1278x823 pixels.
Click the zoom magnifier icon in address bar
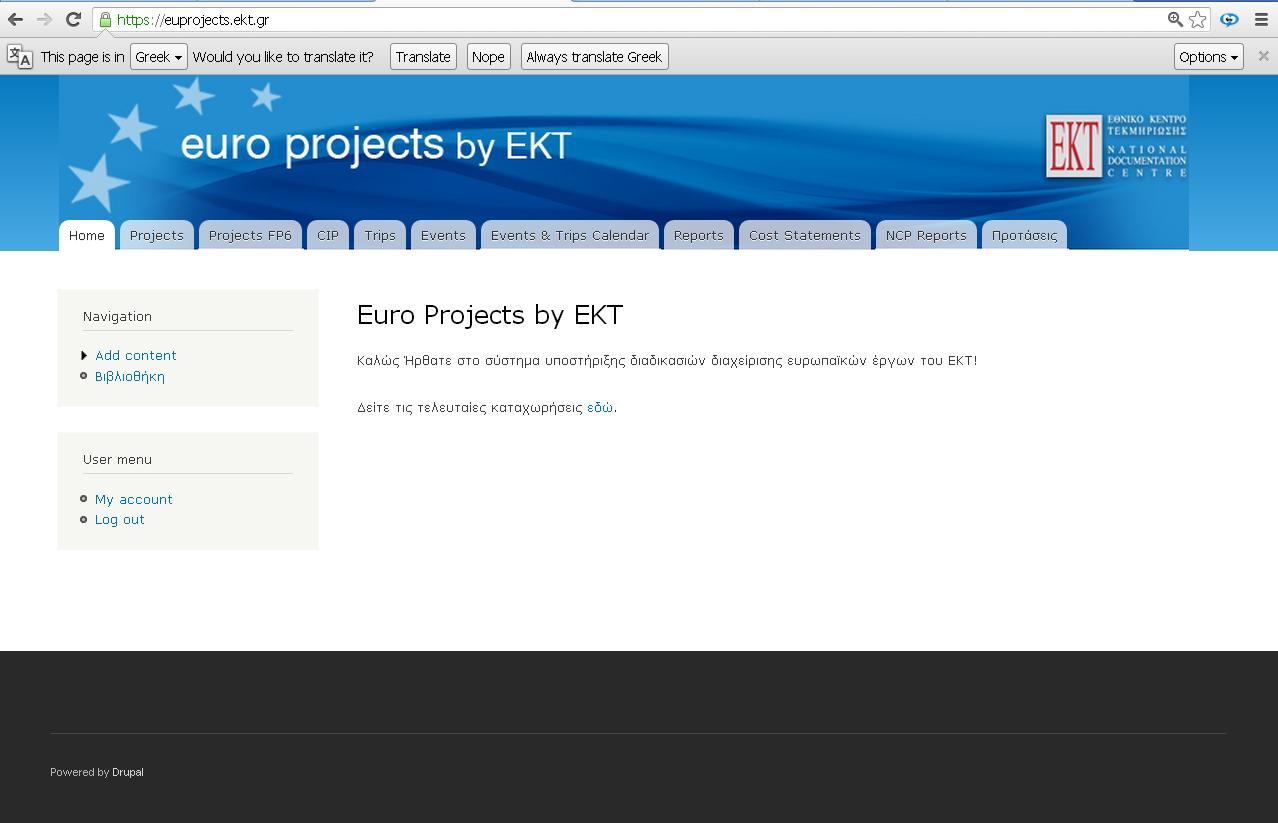(1175, 19)
